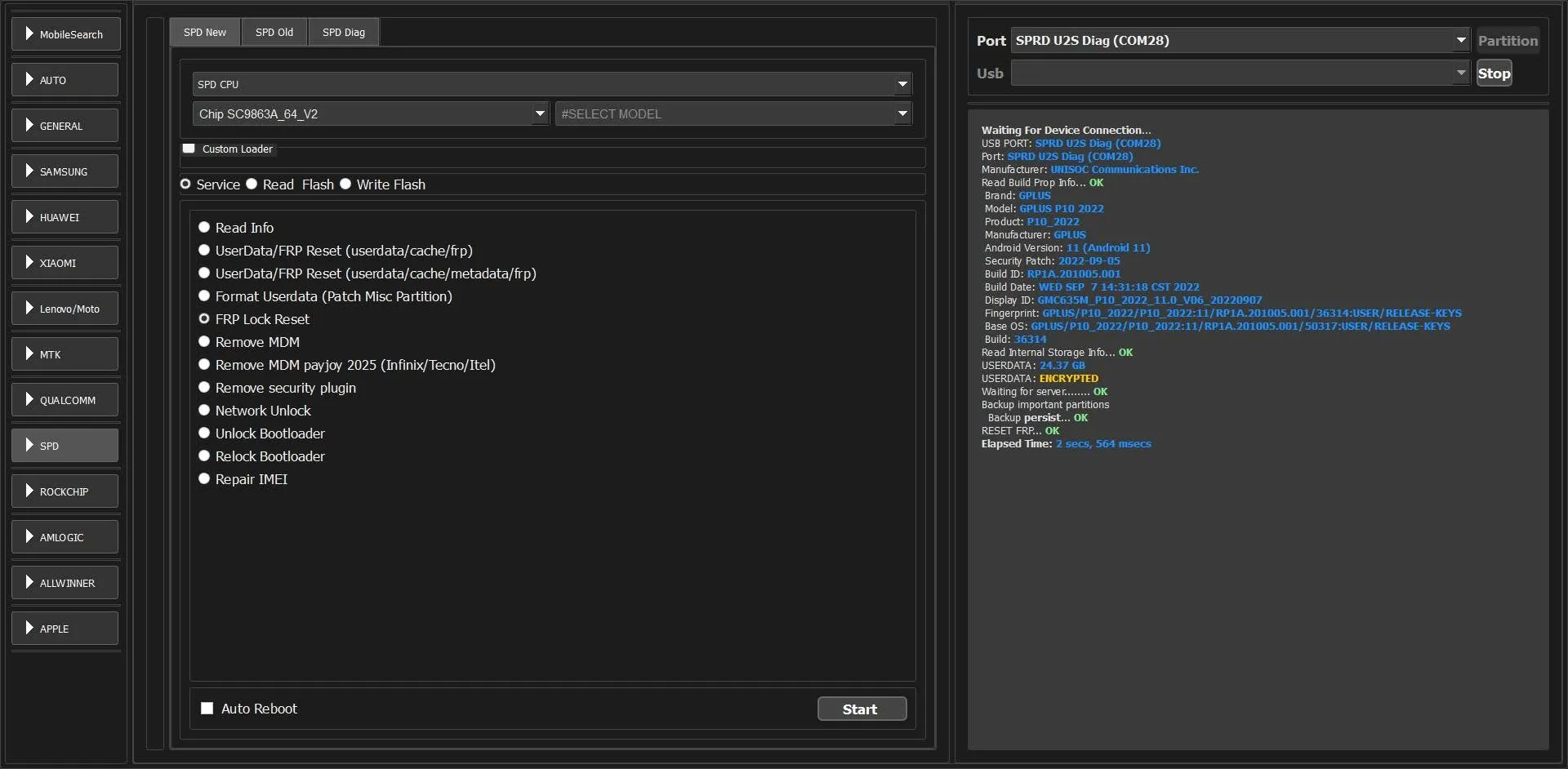Open the QUALCOMM section in the sidebar
This screenshot has height=769, width=1568.
66,400
